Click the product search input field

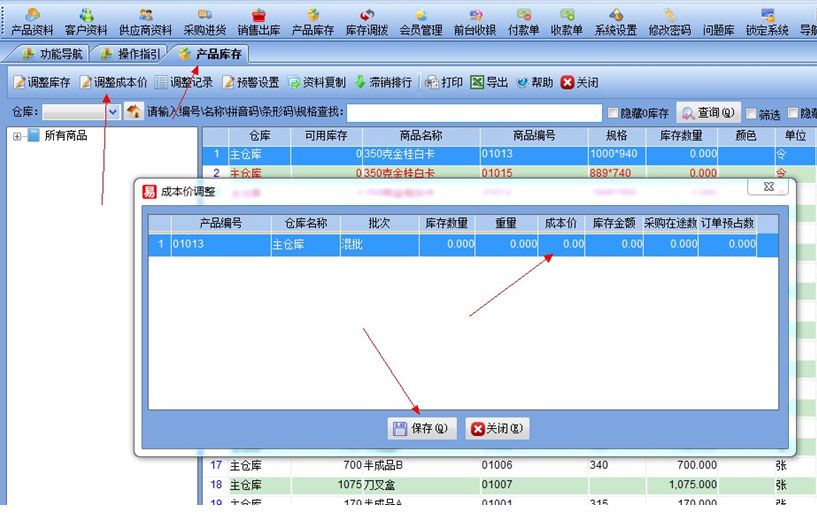[x=474, y=112]
